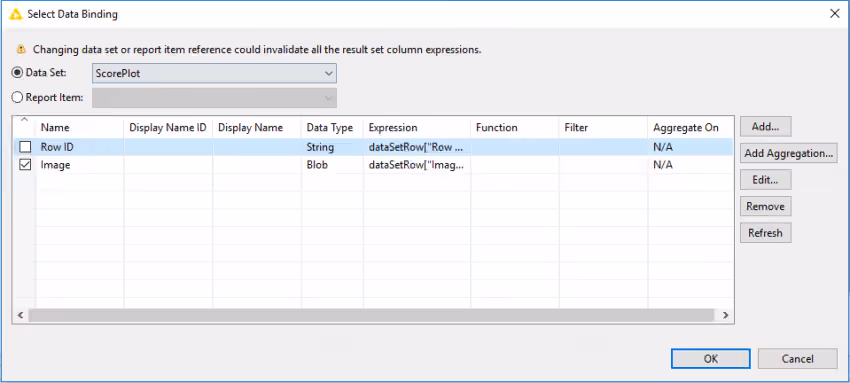Click the right horizontal scrollbar arrow
The image size is (850, 383).
point(725,315)
